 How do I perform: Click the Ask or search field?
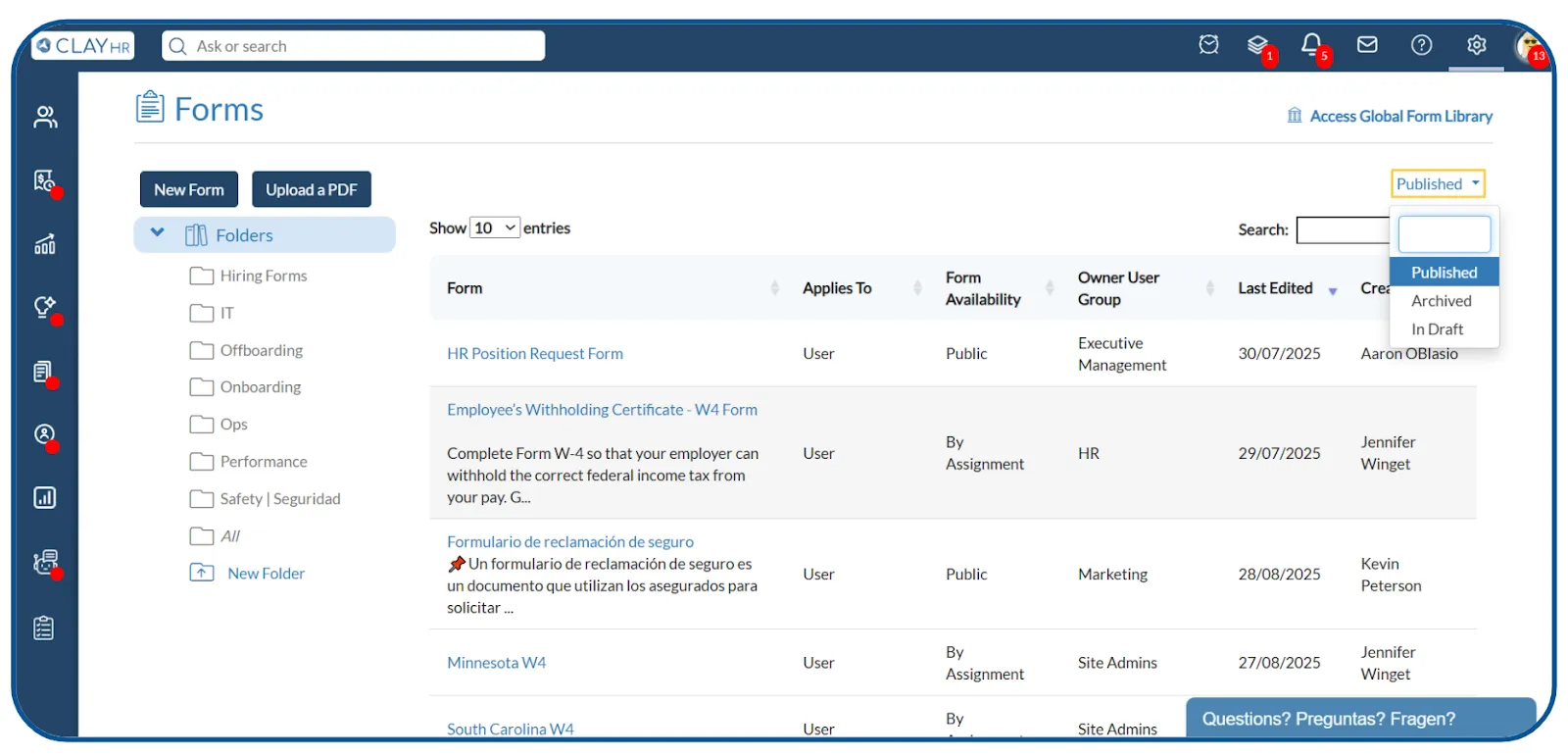(354, 46)
